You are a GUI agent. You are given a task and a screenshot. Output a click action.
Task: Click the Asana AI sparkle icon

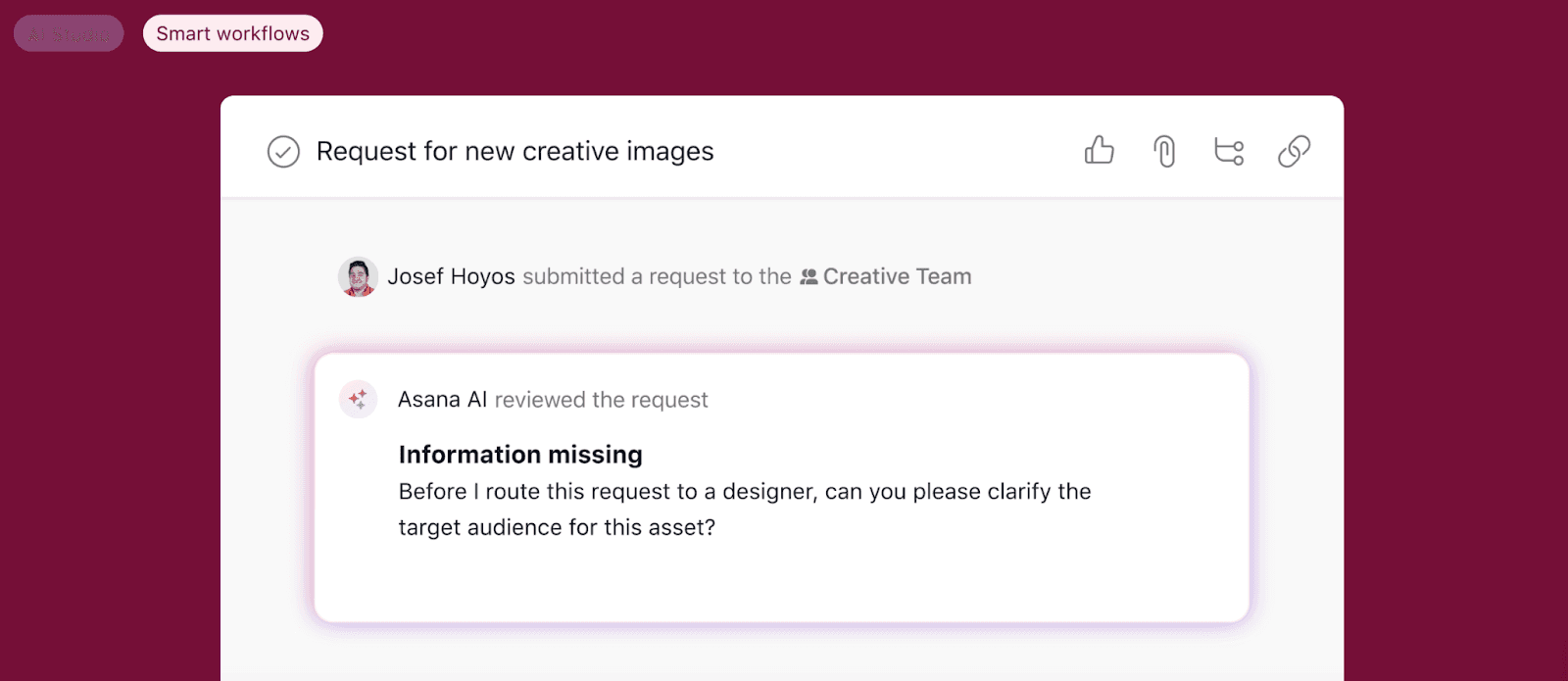[x=358, y=400]
